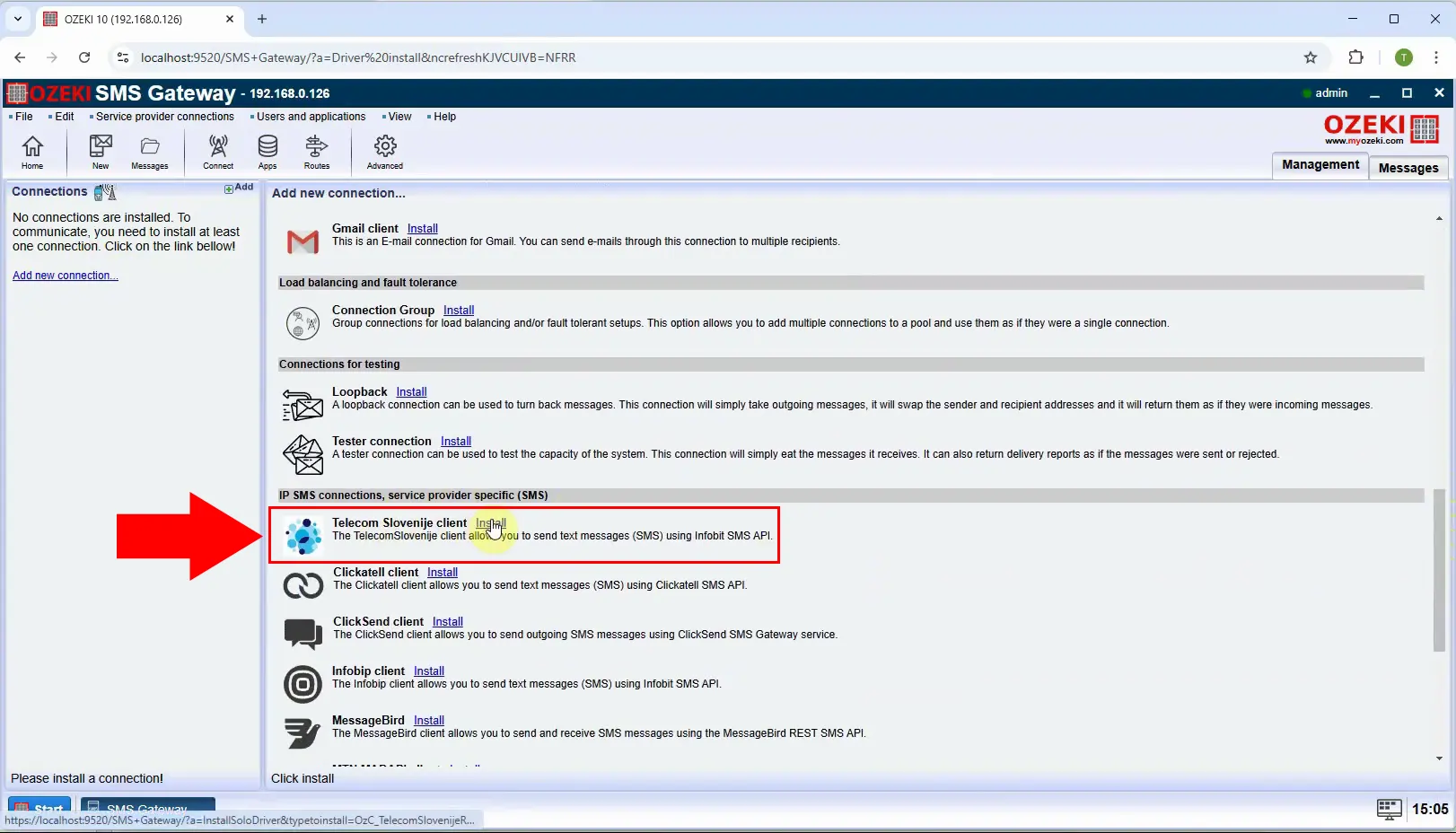Click the browser address bar URL
Image resolution: width=1456 pixels, height=833 pixels.
[358, 57]
